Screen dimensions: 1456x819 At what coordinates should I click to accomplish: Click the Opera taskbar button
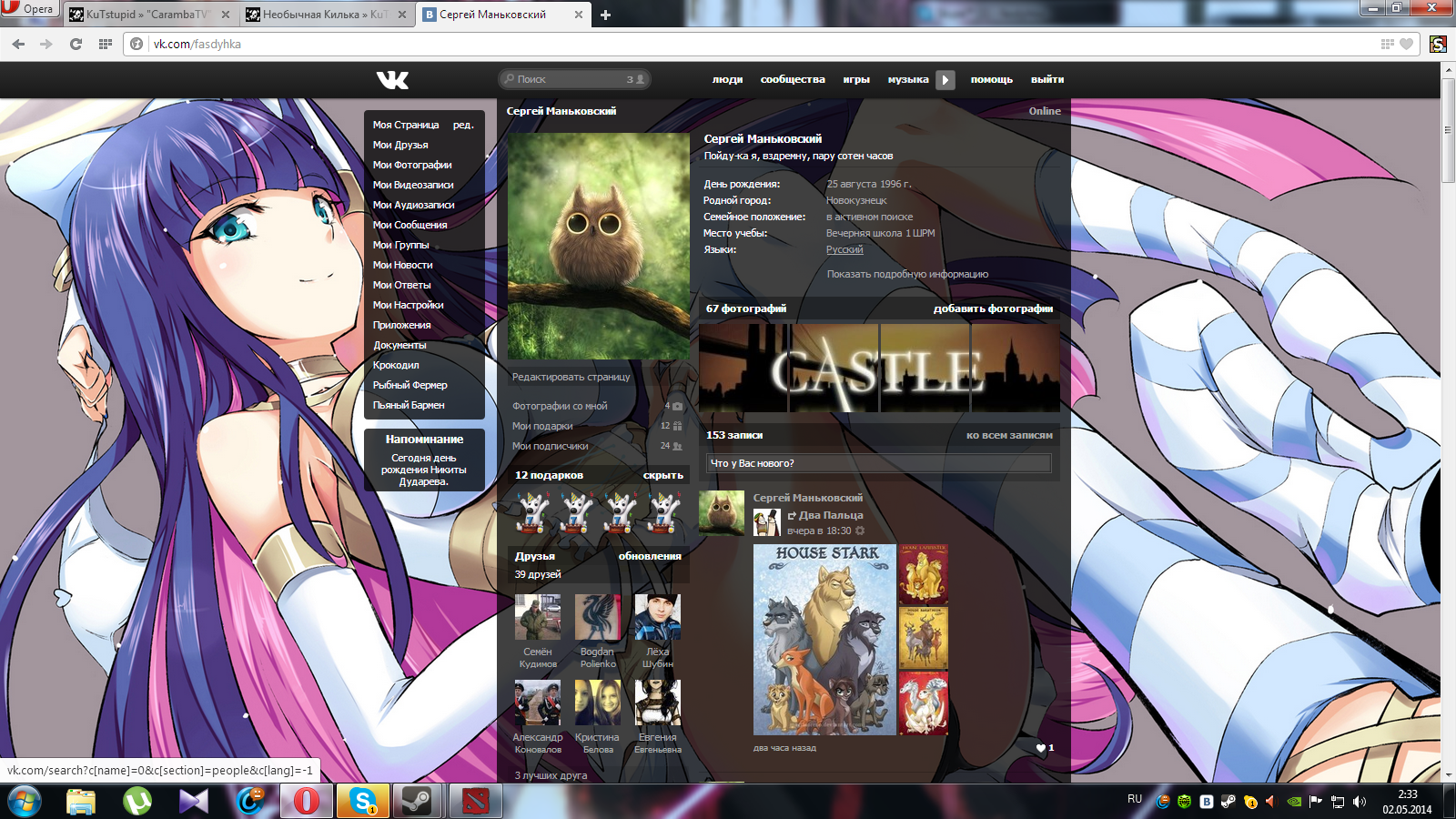pyautogui.click(x=307, y=802)
